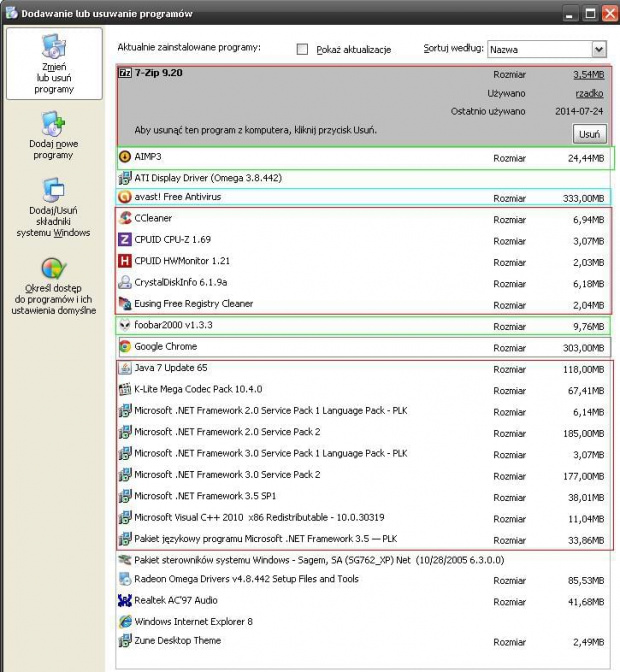620x672 pixels.
Task: Select Pakiet językowy .NET Framework 3.5 PLK
Action: pyautogui.click(x=364, y=539)
